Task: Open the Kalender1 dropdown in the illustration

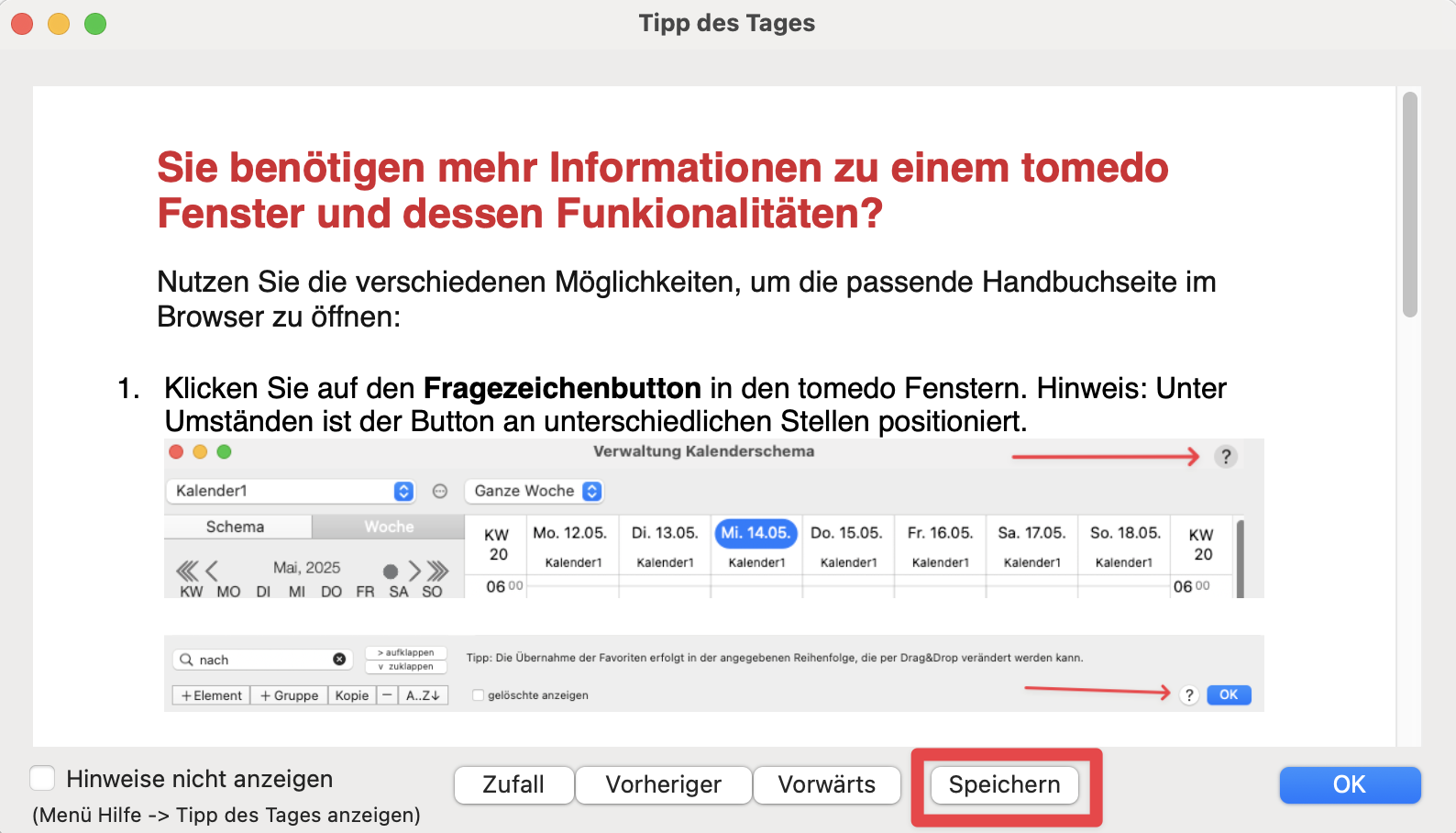Action: coord(290,491)
